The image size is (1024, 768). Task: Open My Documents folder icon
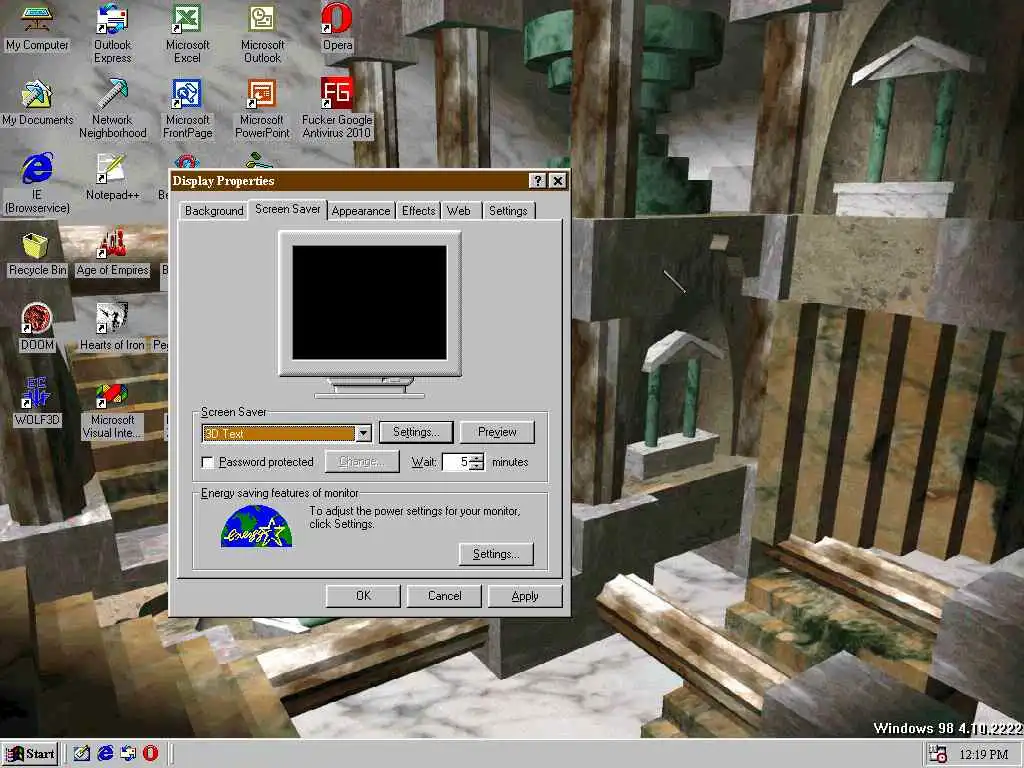pyautogui.click(x=37, y=103)
